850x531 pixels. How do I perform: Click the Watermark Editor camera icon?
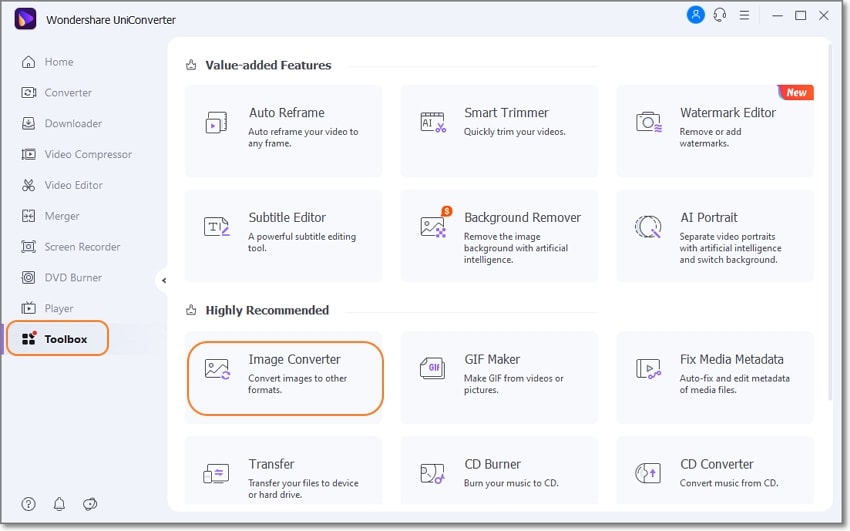pyautogui.click(x=648, y=122)
